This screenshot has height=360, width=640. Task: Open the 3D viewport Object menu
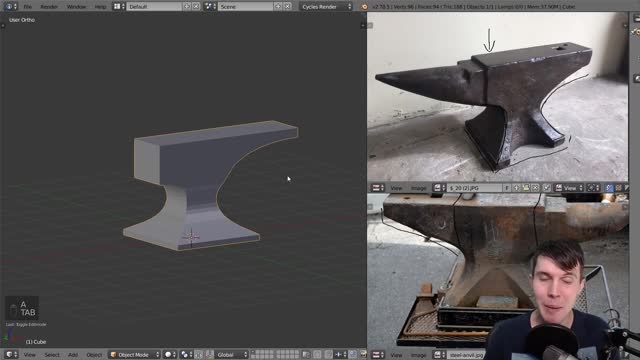[94, 355]
